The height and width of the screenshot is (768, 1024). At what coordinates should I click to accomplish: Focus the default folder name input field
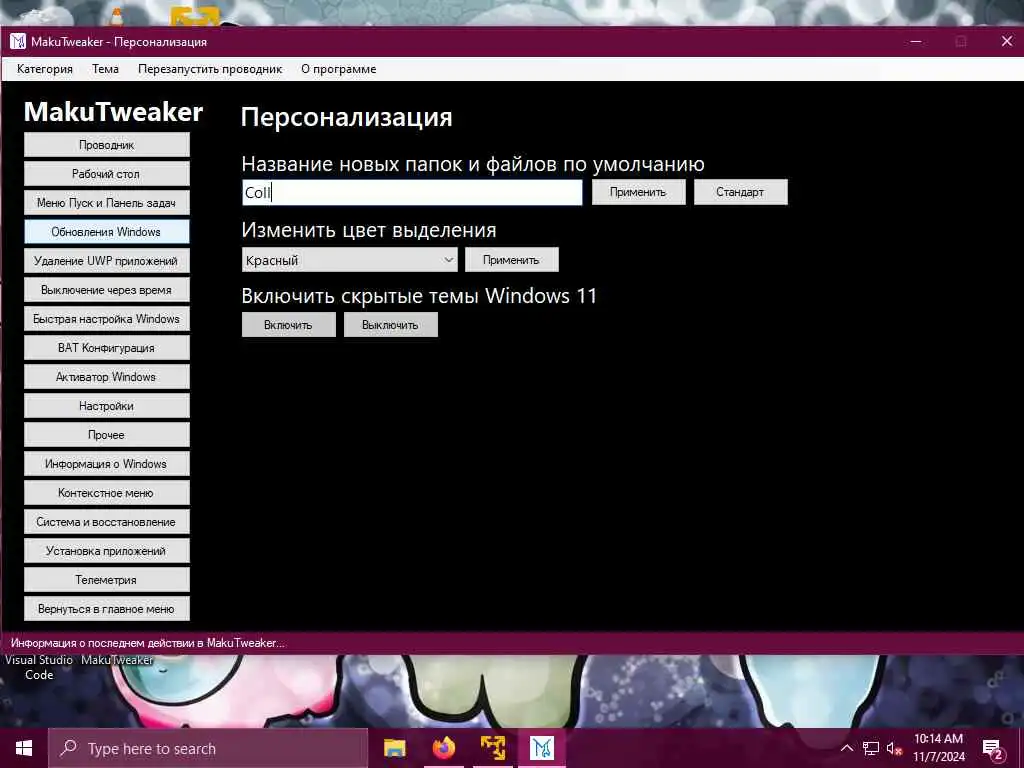[412, 192]
